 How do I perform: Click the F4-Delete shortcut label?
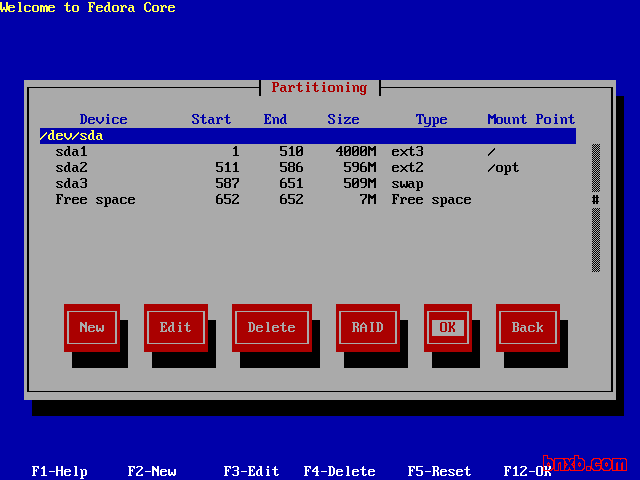coord(339,471)
